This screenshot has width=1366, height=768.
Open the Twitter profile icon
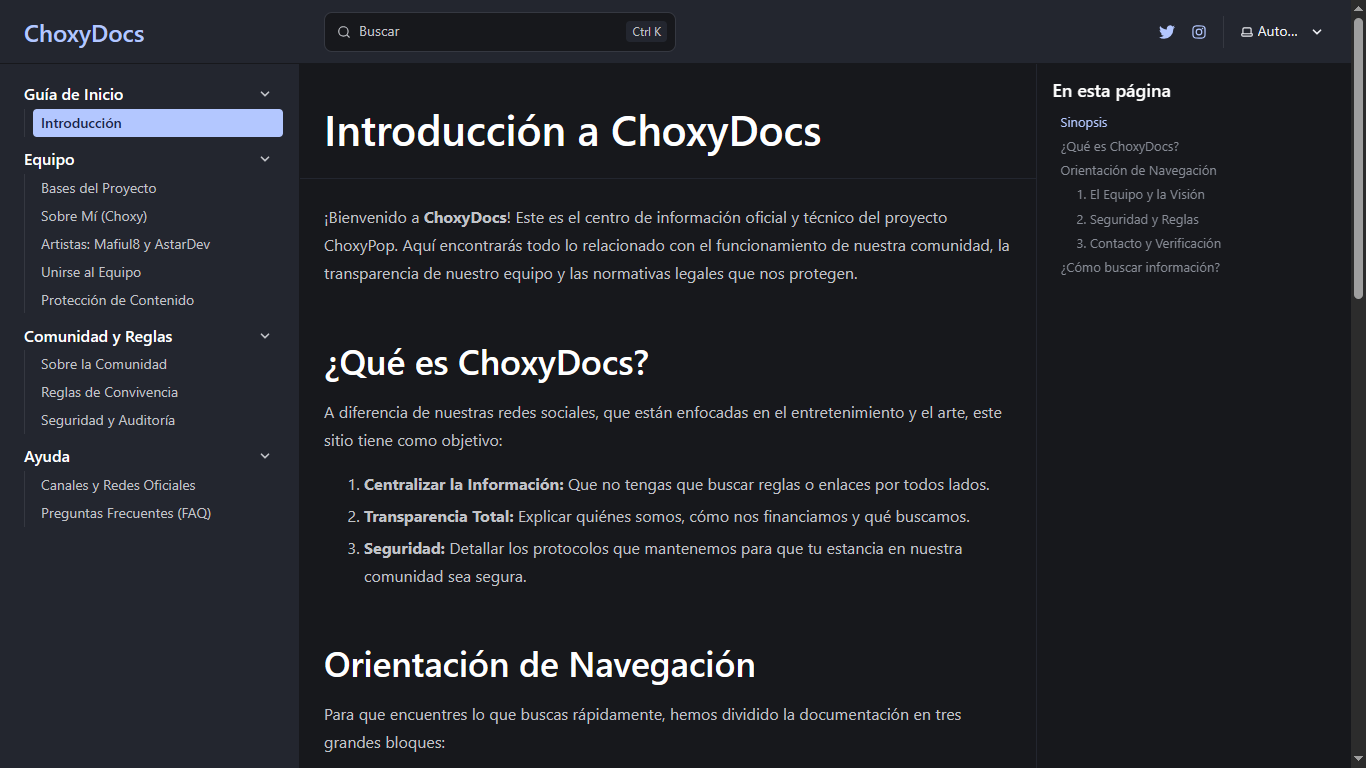(x=1166, y=31)
